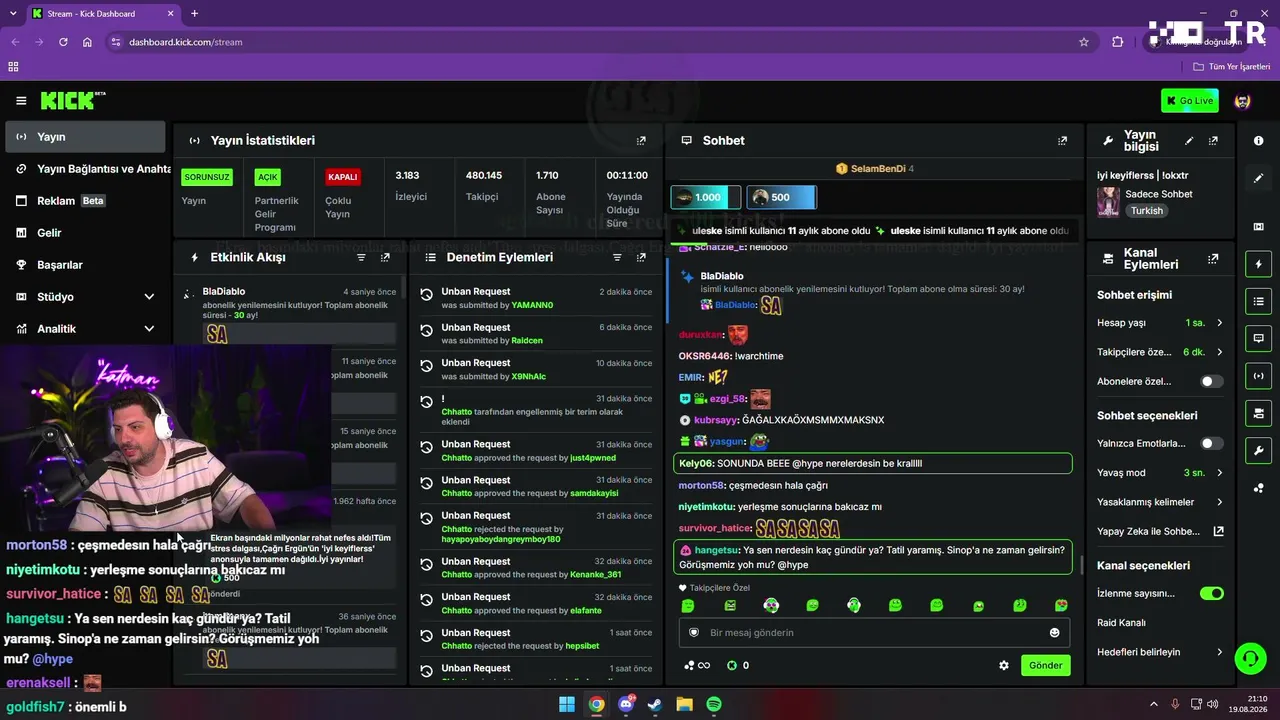
Task: Pop out the Denetim Eylemleri panel
Action: pos(641,257)
